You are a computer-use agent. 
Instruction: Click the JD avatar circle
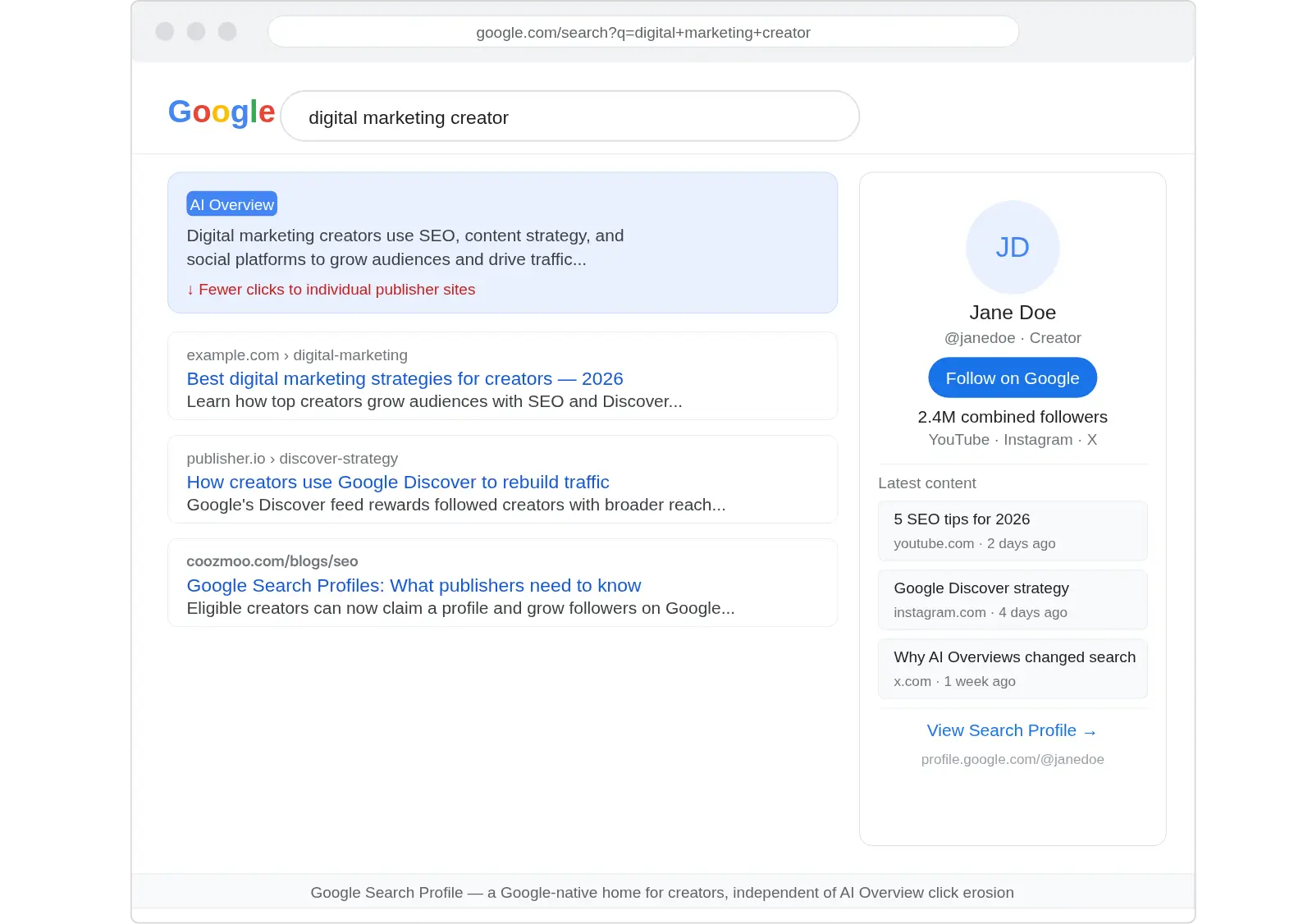click(x=1013, y=247)
